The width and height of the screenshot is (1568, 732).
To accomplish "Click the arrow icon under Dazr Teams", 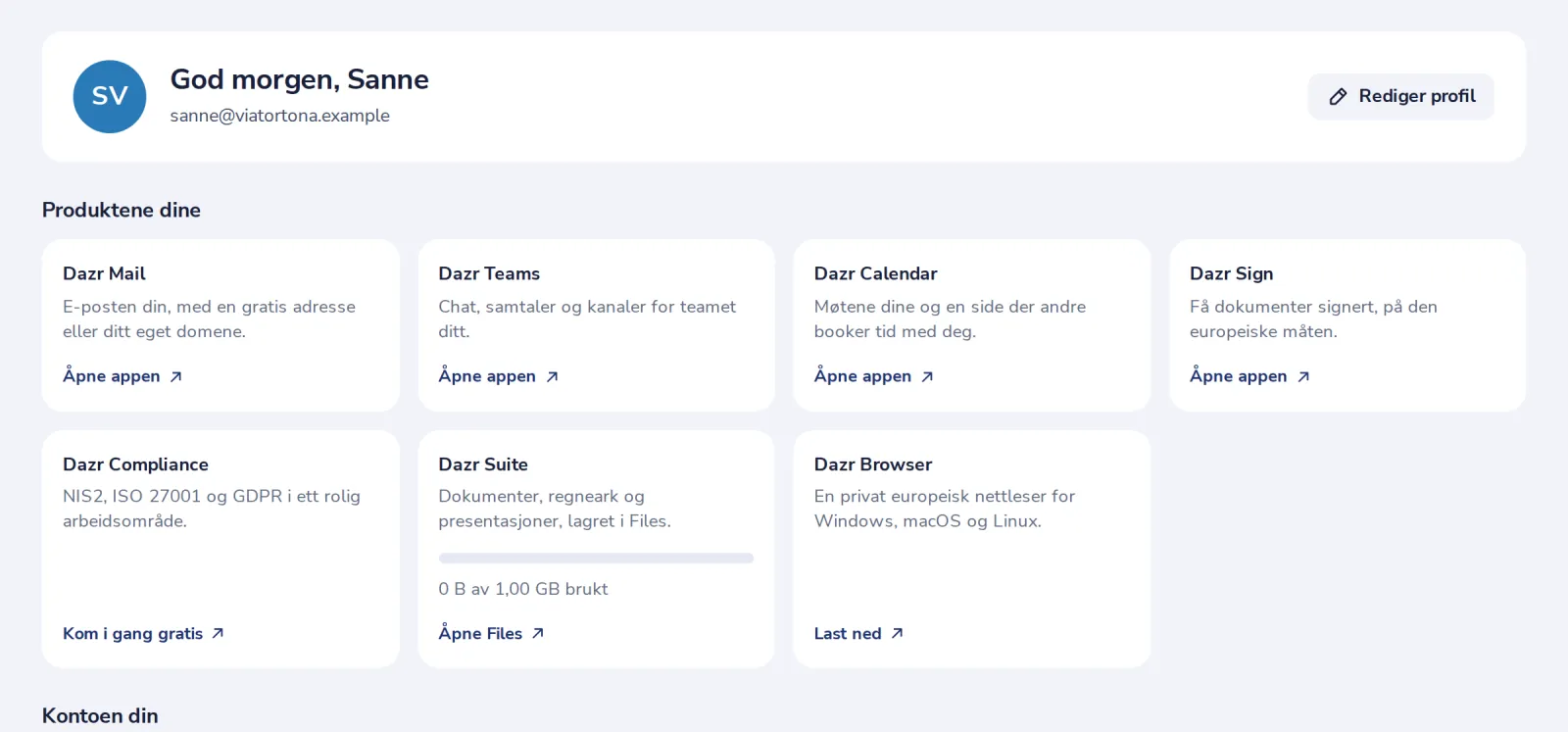I will click(x=553, y=376).
